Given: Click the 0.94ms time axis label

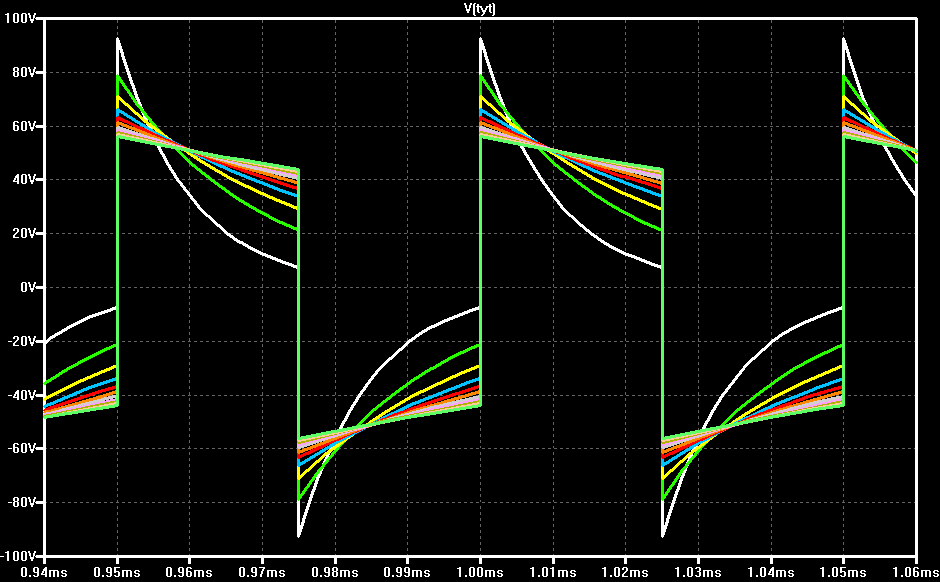Looking at the screenshot, I should pyautogui.click(x=44, y=572).
